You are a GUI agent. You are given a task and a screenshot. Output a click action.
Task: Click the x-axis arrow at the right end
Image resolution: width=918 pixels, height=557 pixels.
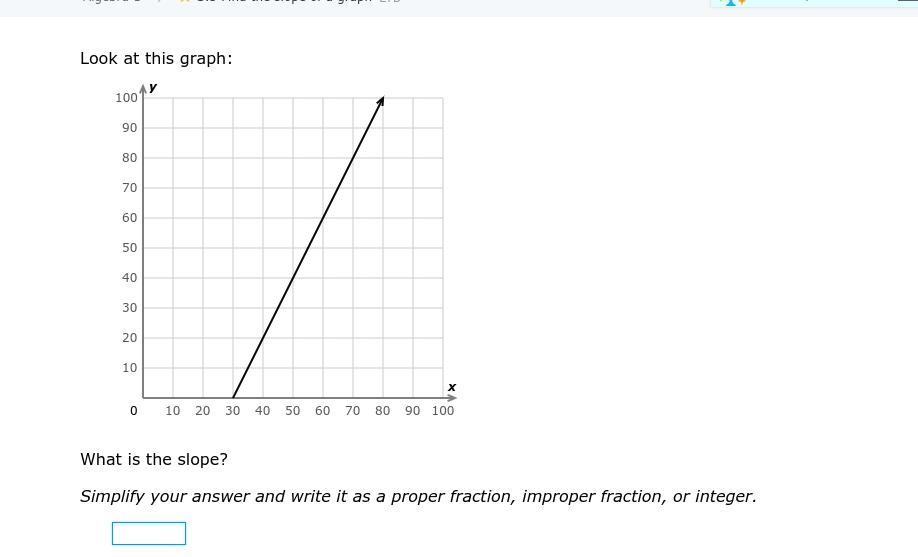[x=452, y=397]
